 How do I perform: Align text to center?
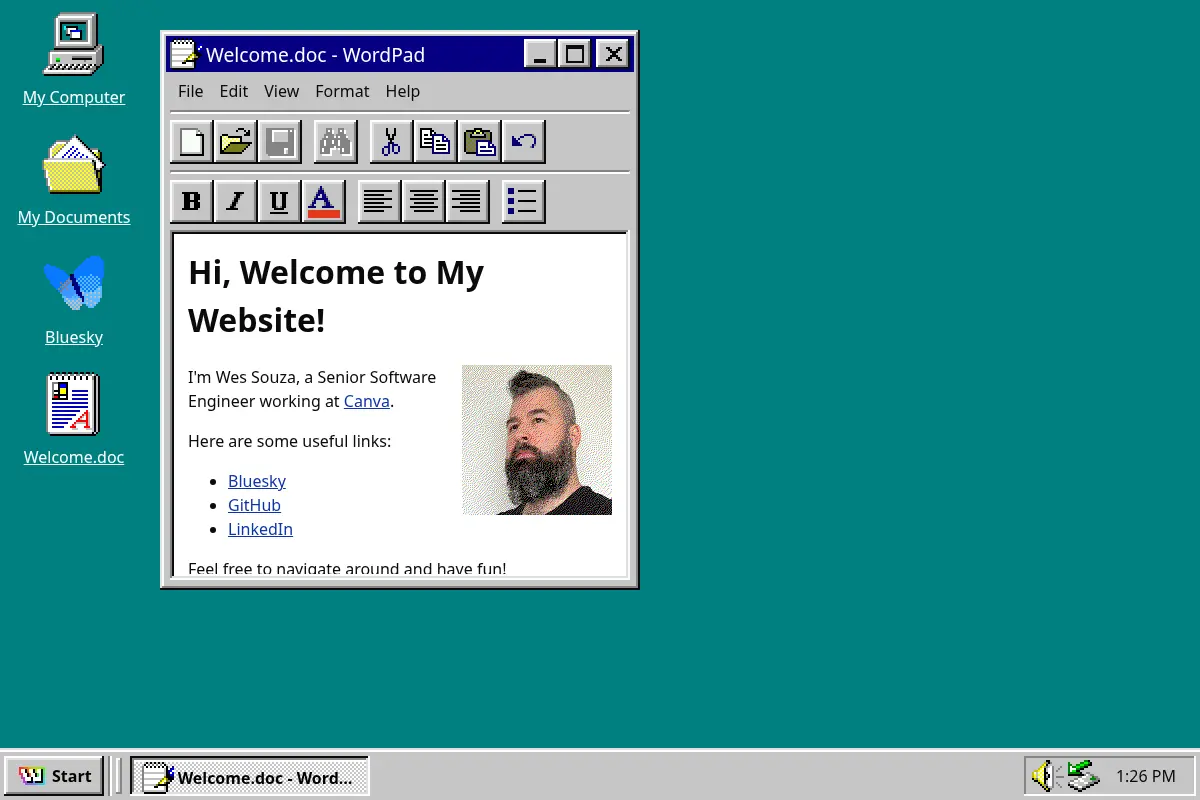coord(424,202)
